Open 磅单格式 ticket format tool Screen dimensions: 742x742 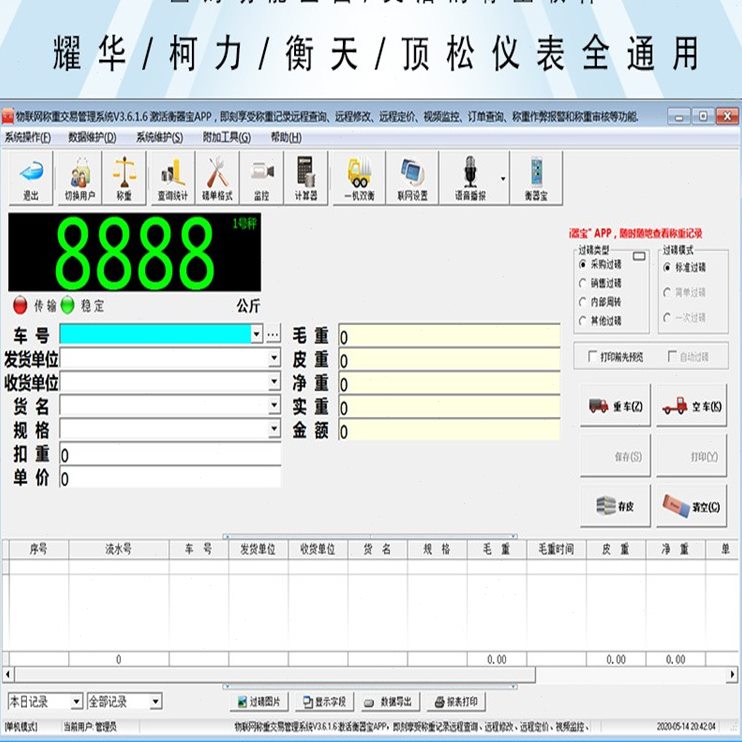(x=217, y=178)
